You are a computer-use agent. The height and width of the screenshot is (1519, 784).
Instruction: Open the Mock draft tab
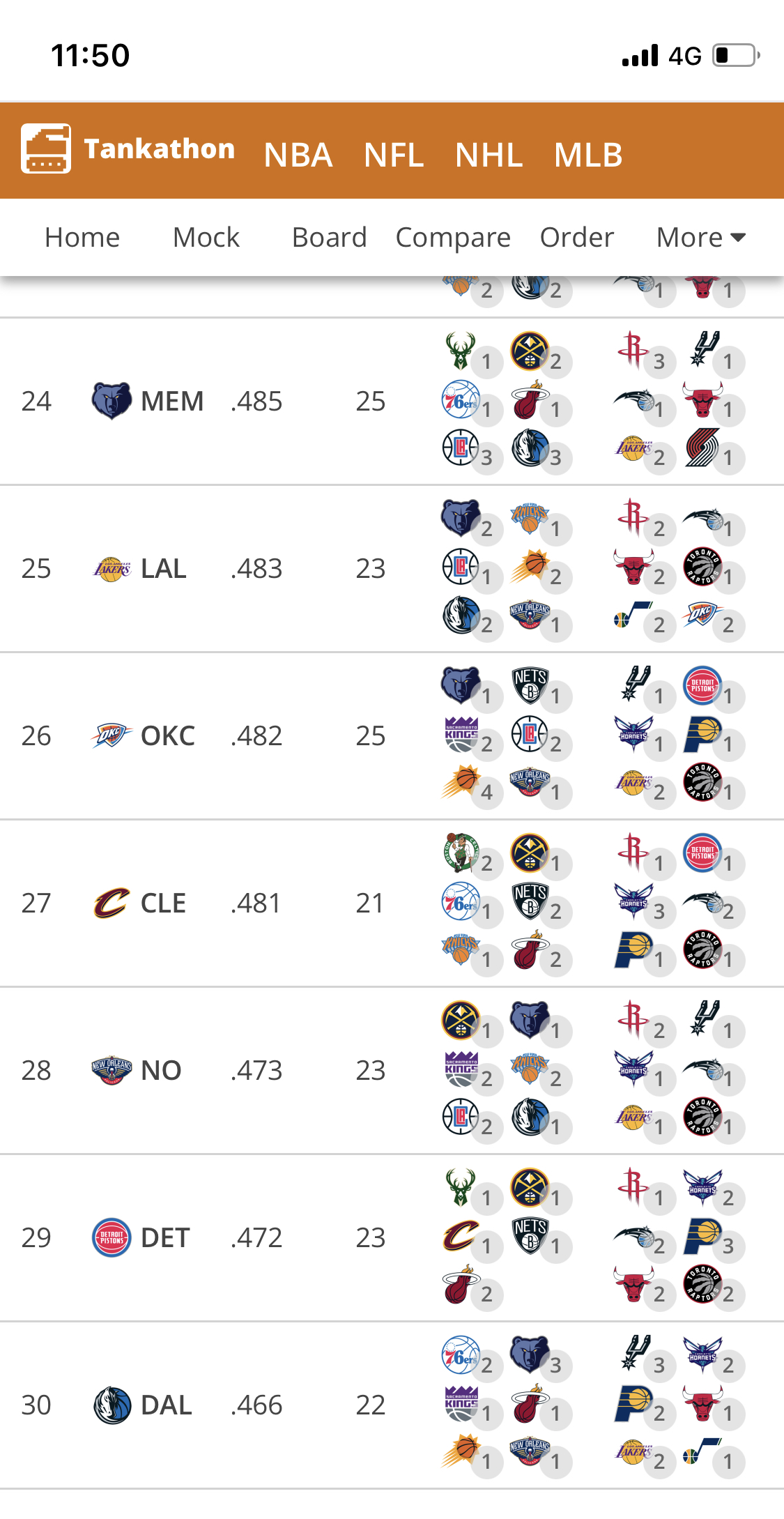pos(206,238)
